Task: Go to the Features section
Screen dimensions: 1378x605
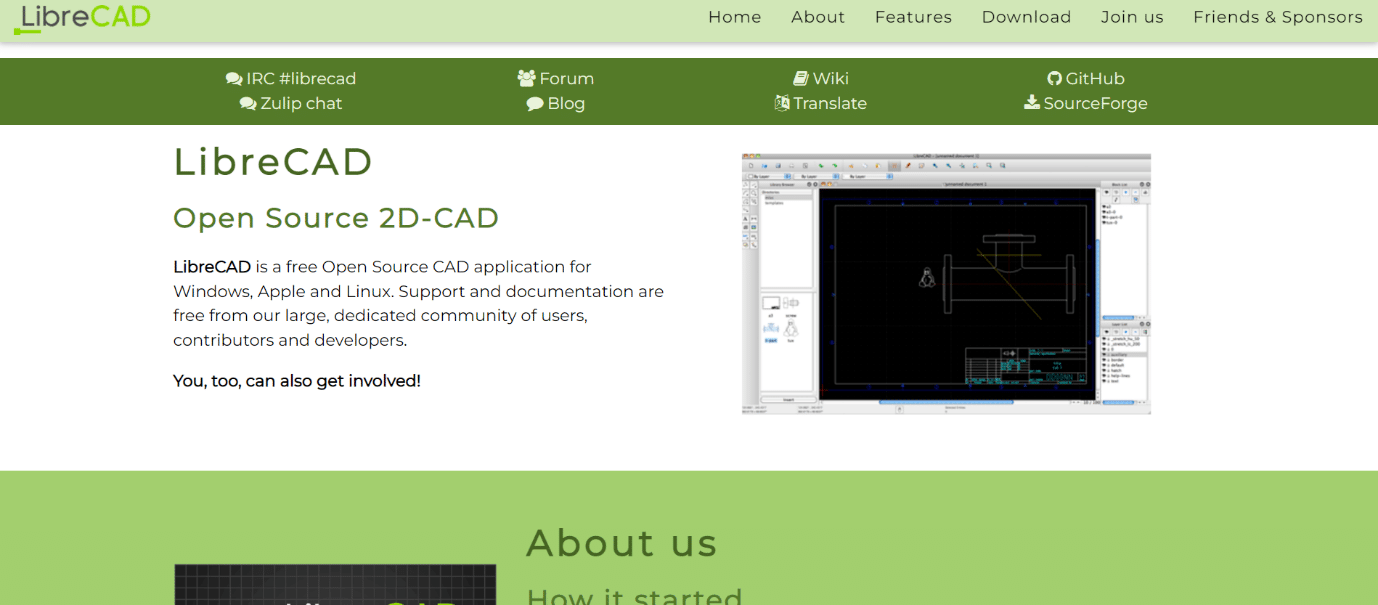Action: (913, 17)
